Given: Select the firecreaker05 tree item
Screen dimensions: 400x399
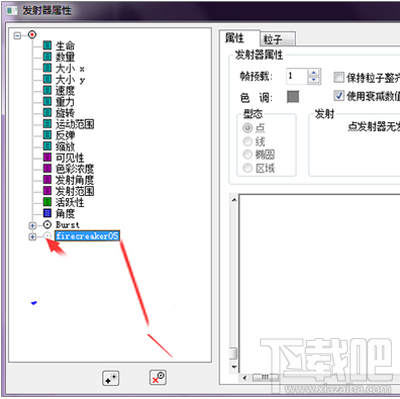Looking at the screenshot, I should click(x=87, y=236).
